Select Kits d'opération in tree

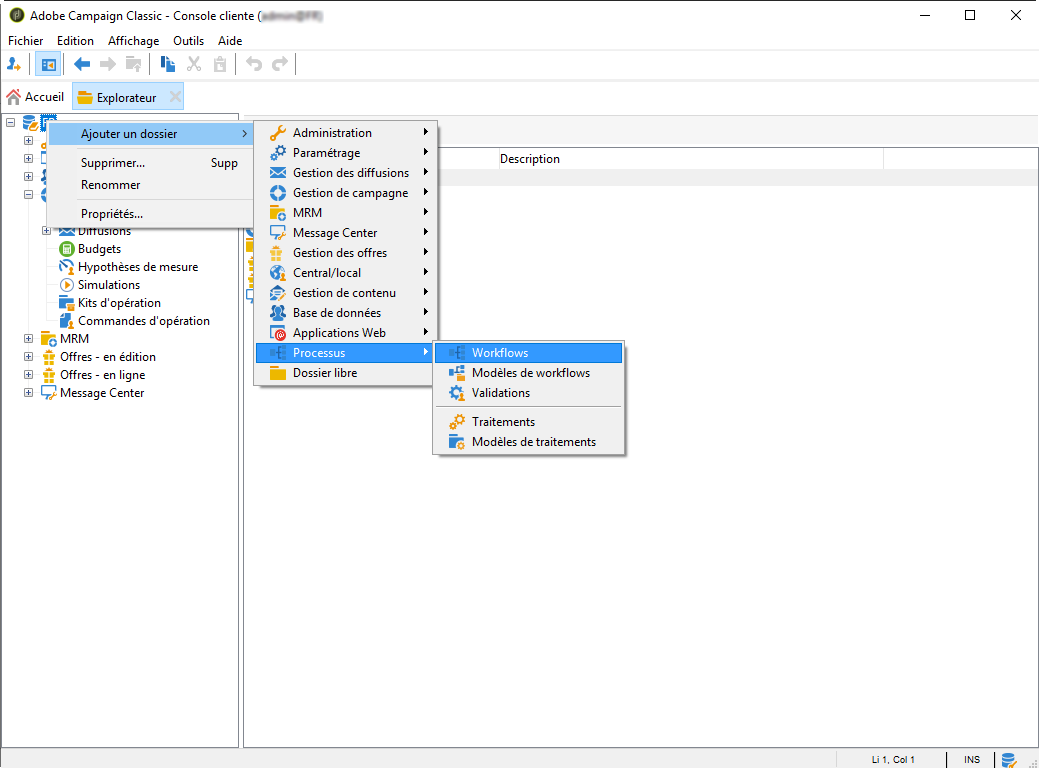coord(119,303)
